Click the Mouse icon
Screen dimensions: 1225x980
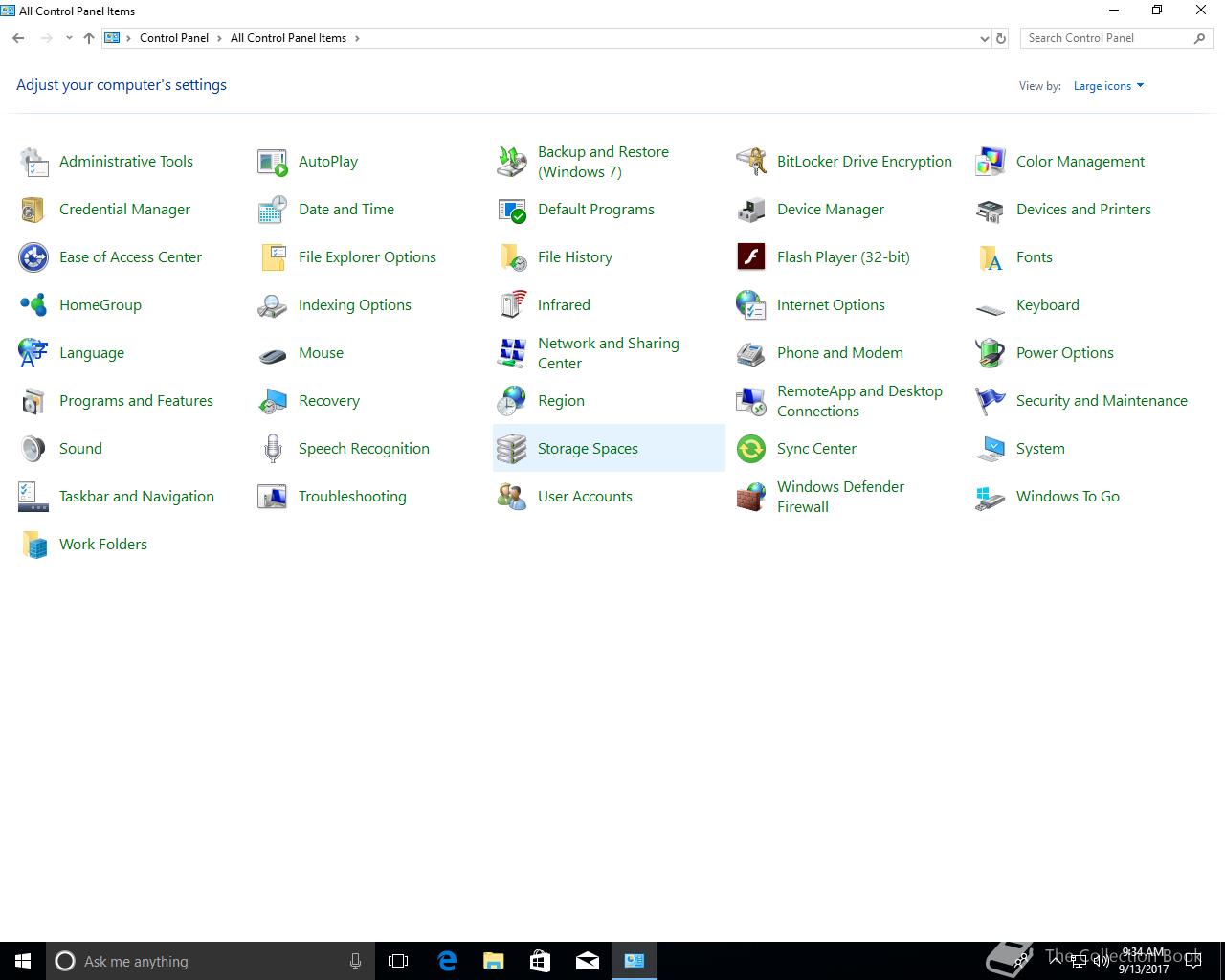[273, 355]
